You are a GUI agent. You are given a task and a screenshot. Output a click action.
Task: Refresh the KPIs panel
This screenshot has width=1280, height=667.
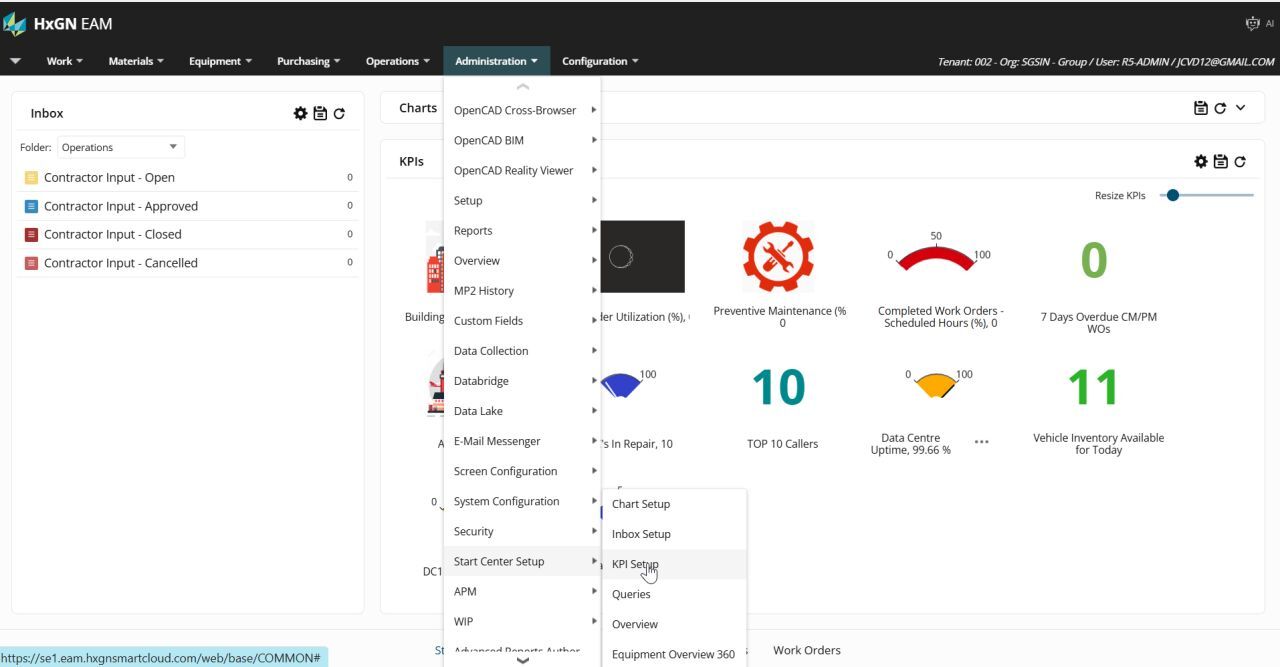[1240, 162]
